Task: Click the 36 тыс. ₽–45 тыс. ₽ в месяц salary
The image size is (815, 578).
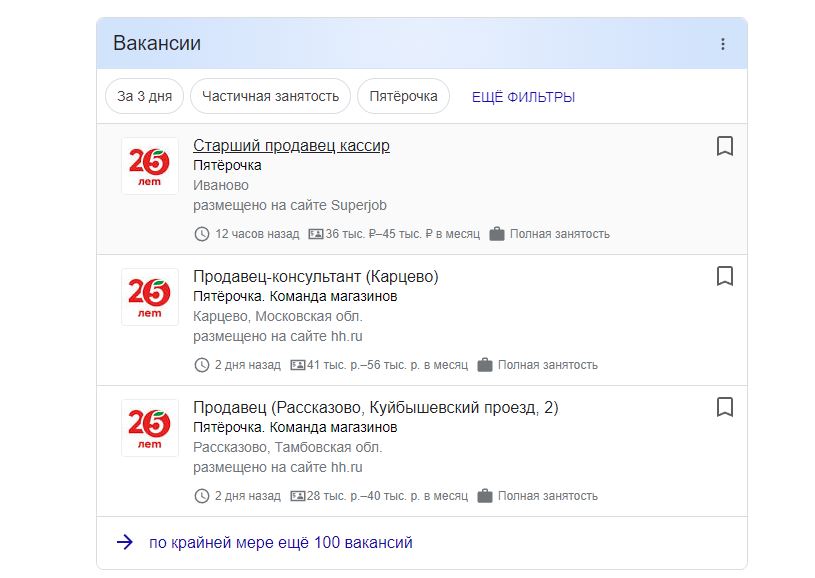Action: [x=403, y=234]
